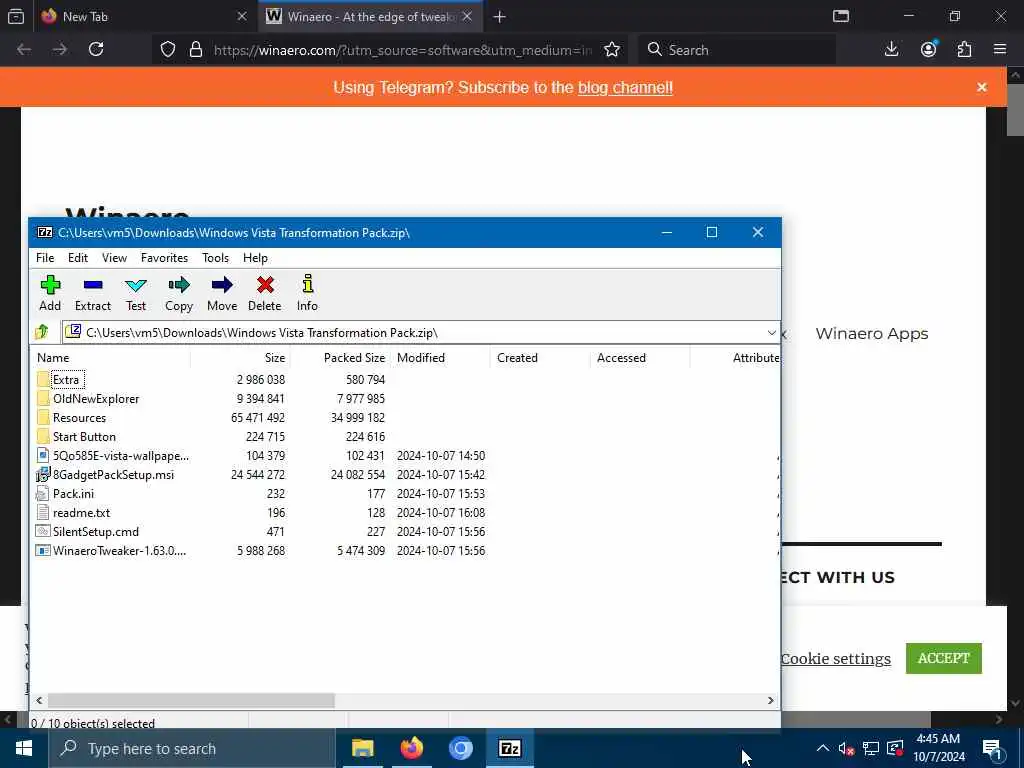Open the View menu in 7-Zip

pyautogui.click(x=114, y=258)
